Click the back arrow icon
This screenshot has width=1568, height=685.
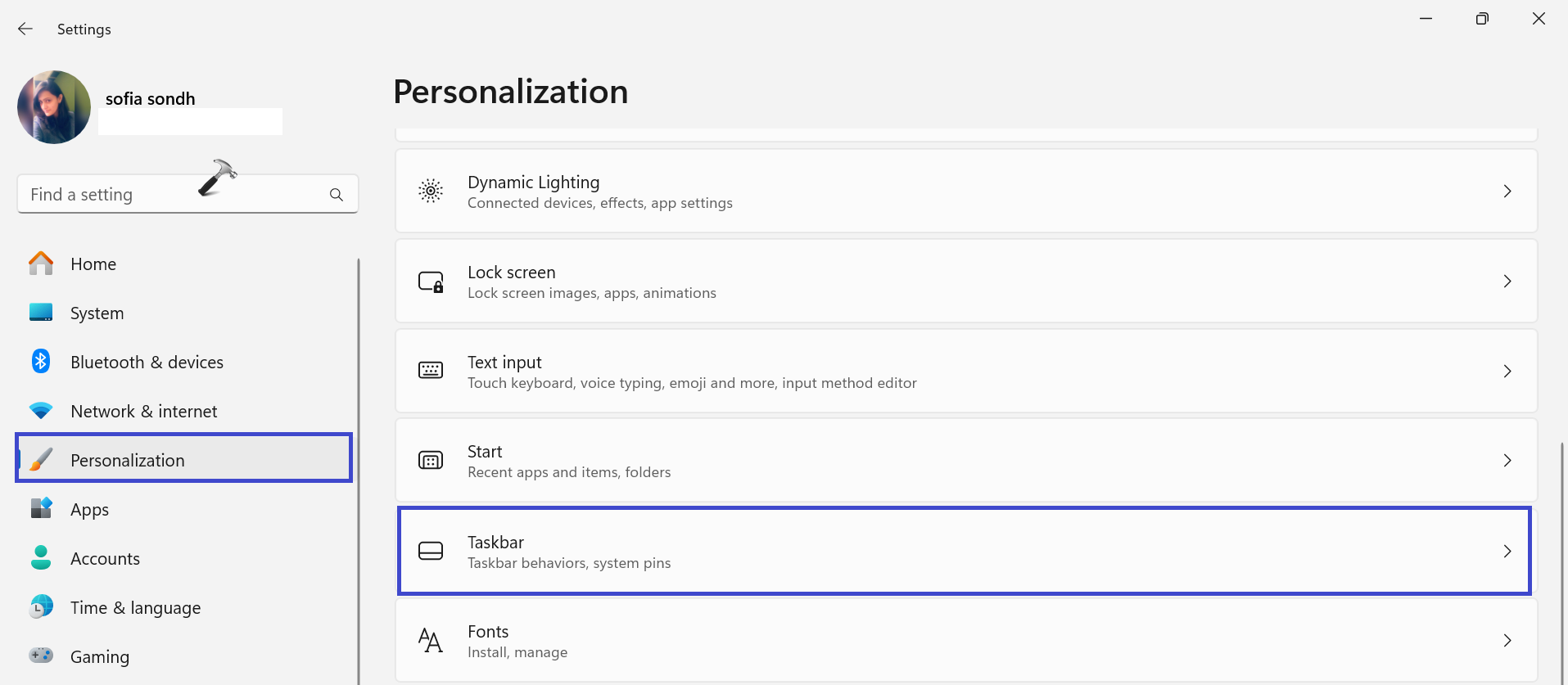pos(25,29)
